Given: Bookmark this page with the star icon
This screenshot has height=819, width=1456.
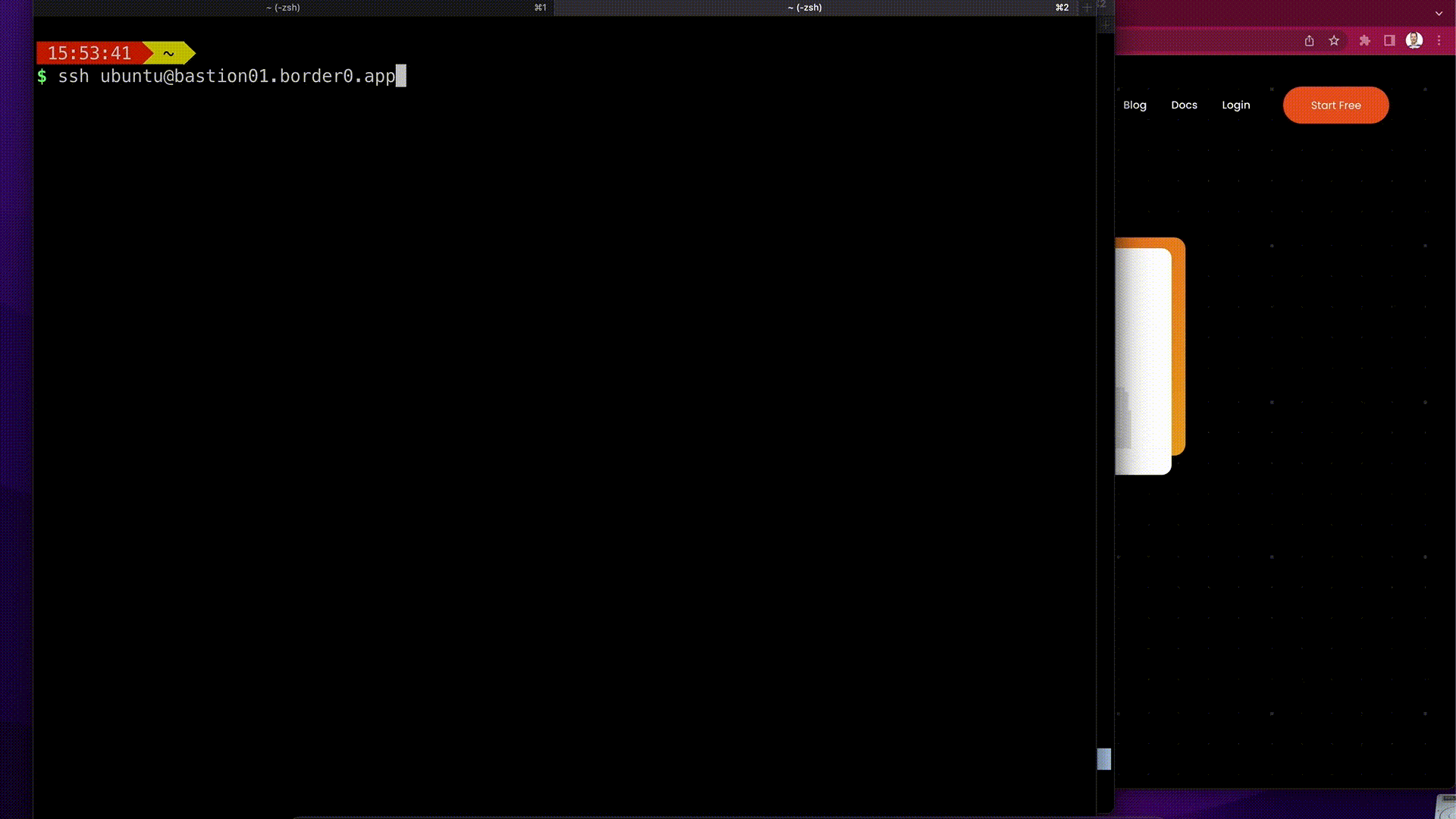Looking at the screenshot, I should tap(1334, 41).
